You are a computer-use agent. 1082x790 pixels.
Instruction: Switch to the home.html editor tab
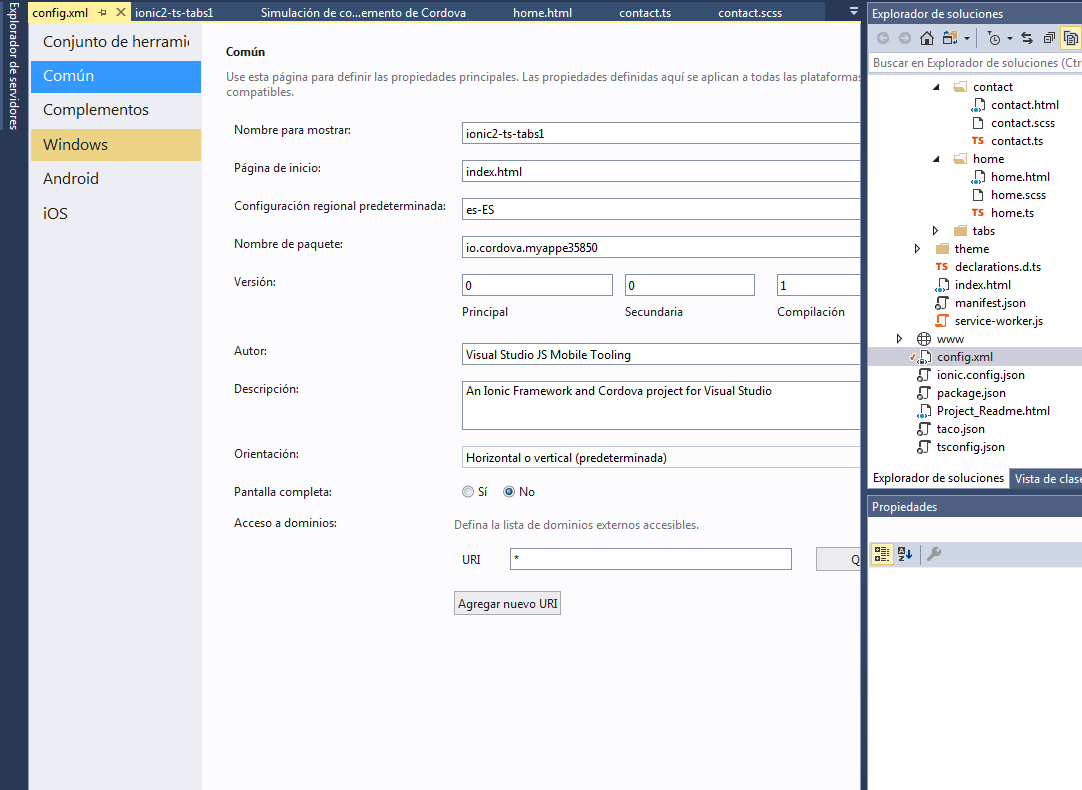pyautogui.click(x=543, y=13)
